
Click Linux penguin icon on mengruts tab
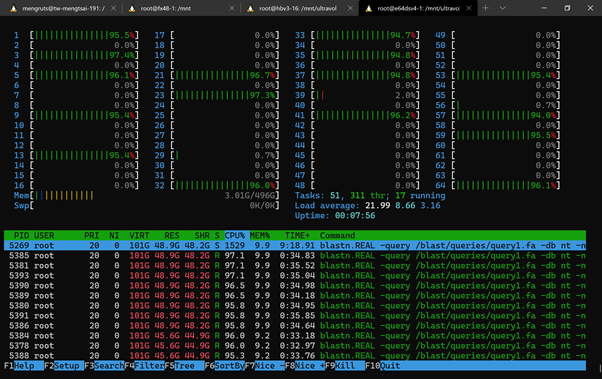13,8
